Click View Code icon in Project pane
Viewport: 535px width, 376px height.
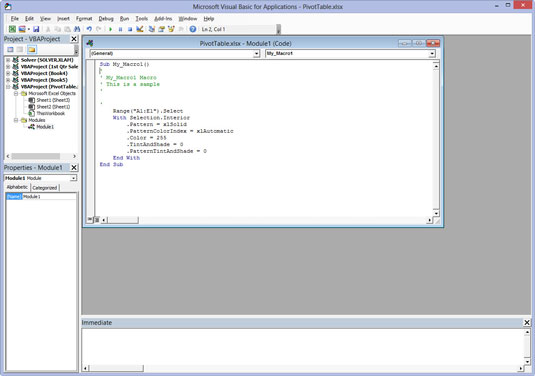10,49
